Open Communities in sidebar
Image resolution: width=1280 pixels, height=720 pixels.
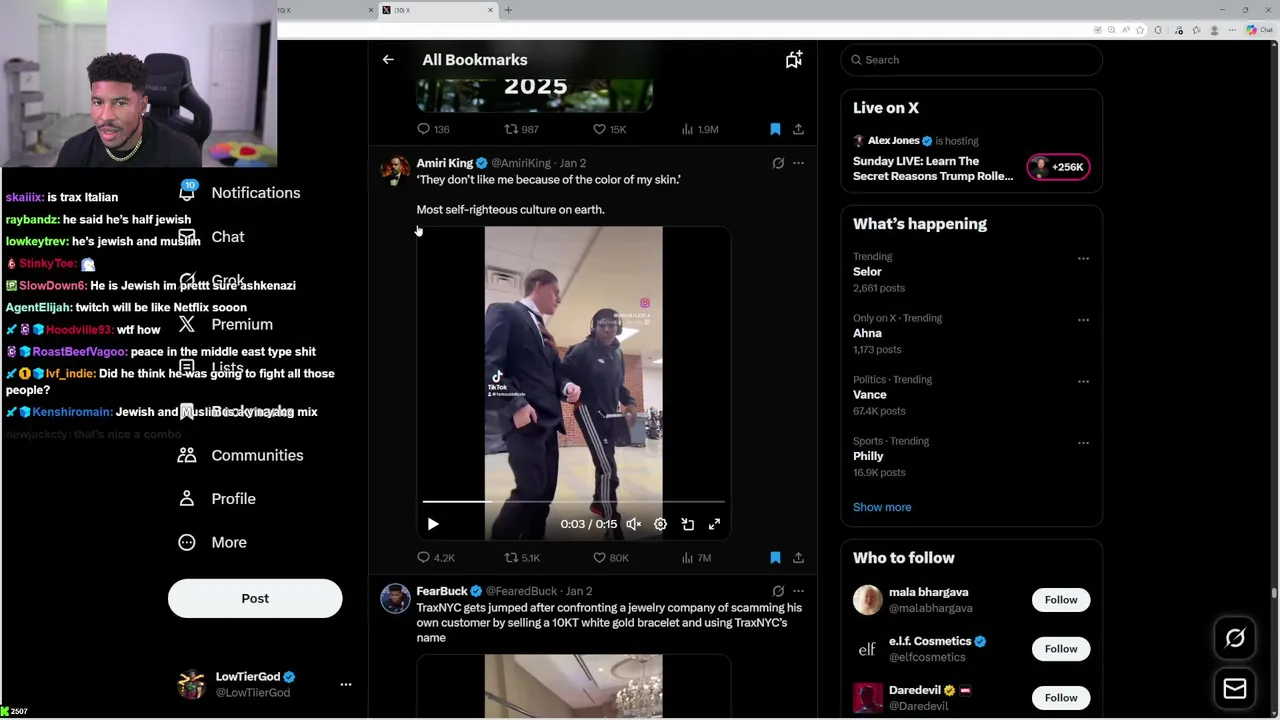tap(241, 455)
